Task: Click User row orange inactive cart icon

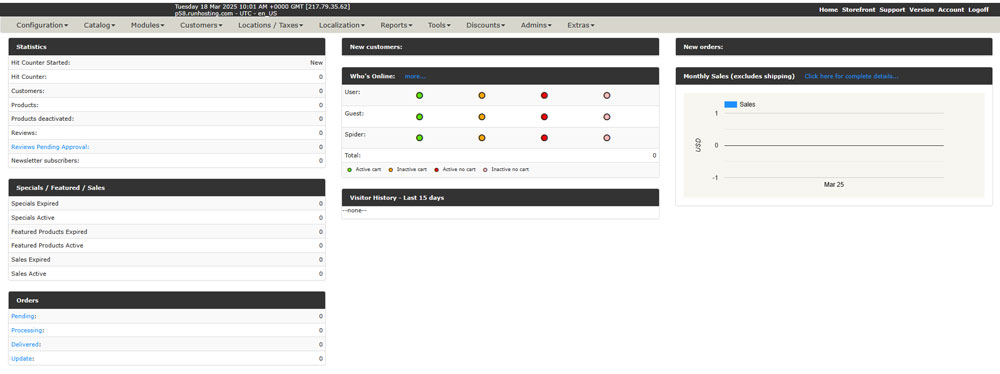Action: 482,96
